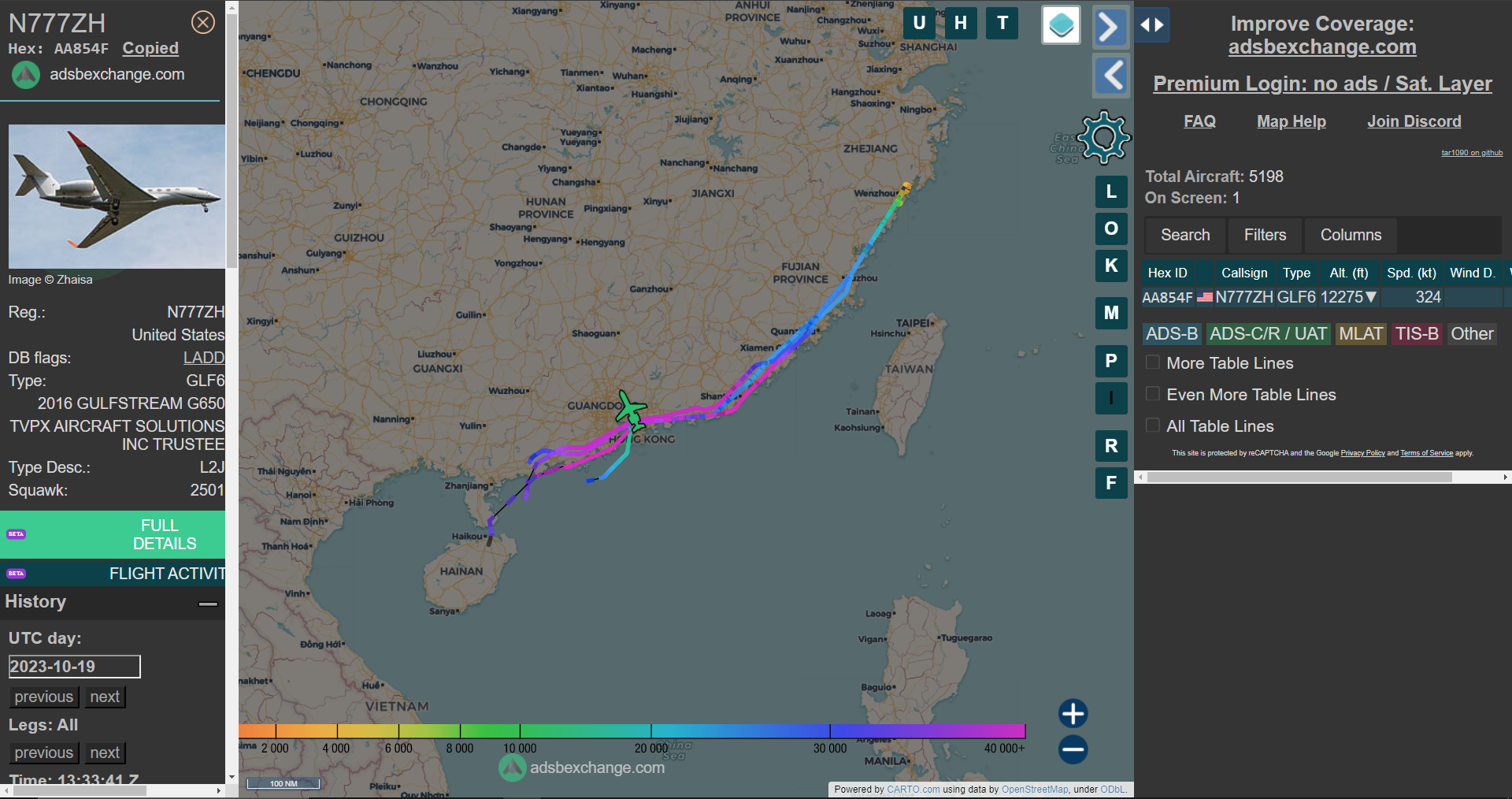Viewport: 1512px width, 799px height.
Task: Open the Search tab
Action: pyautogui.click(x=1185, y=235)
